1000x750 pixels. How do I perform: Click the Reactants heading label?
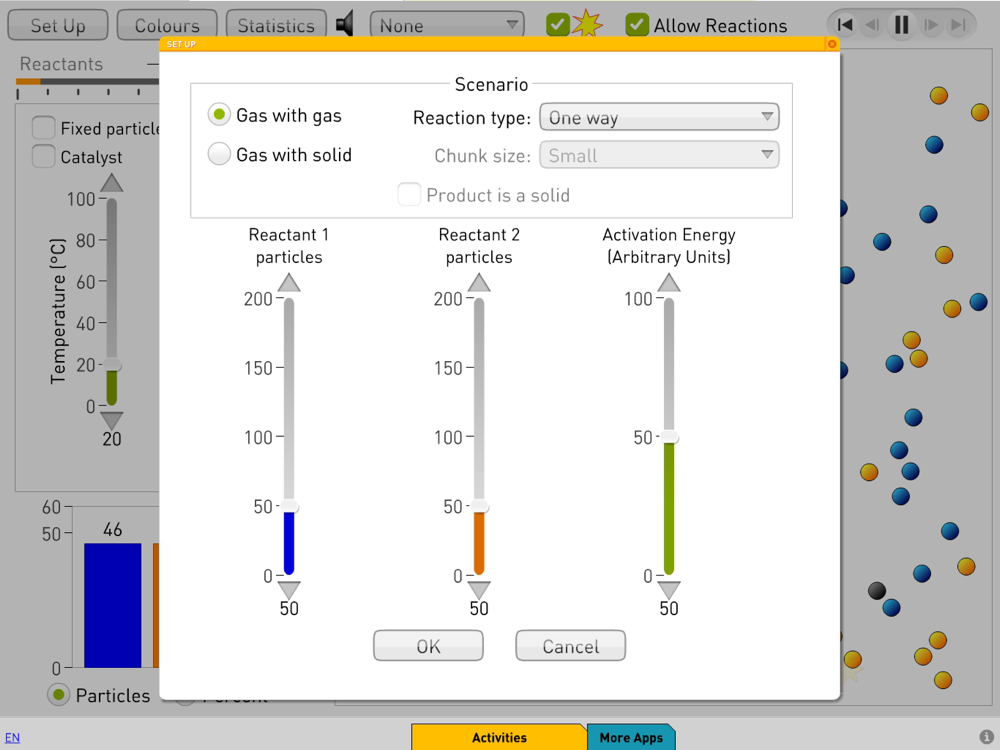[61, 64]
